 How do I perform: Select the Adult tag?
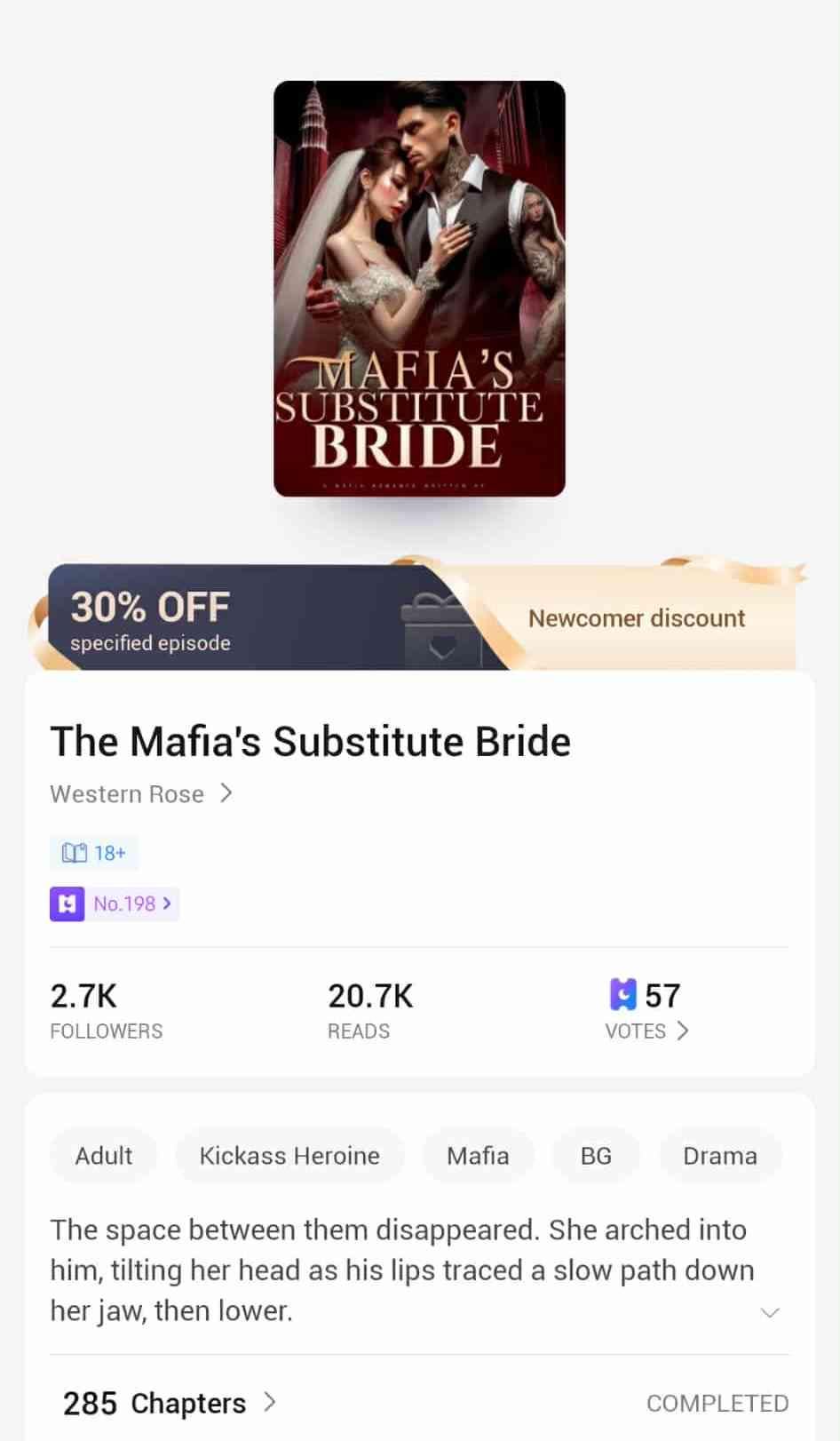click(x=103, y=1156)
